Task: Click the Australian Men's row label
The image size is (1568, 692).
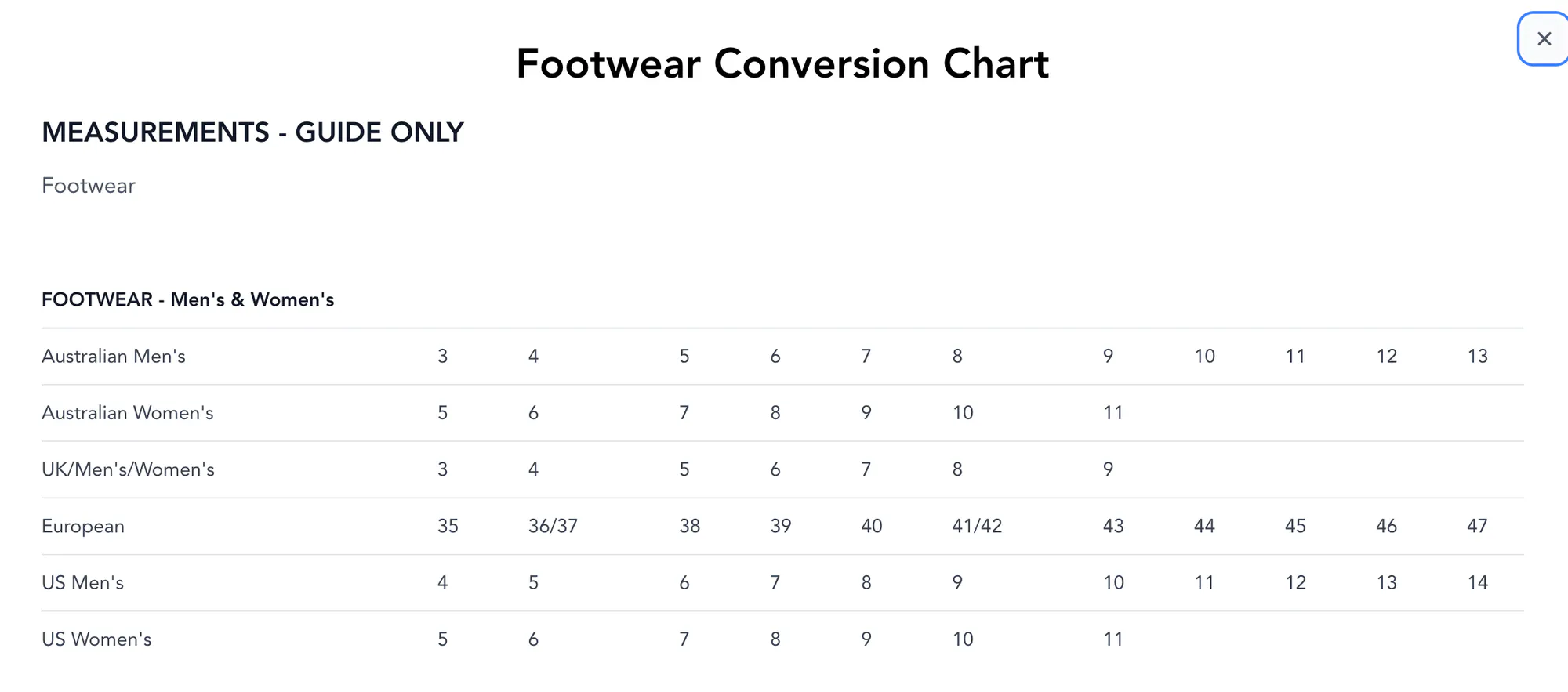Action: coord(114,357)
